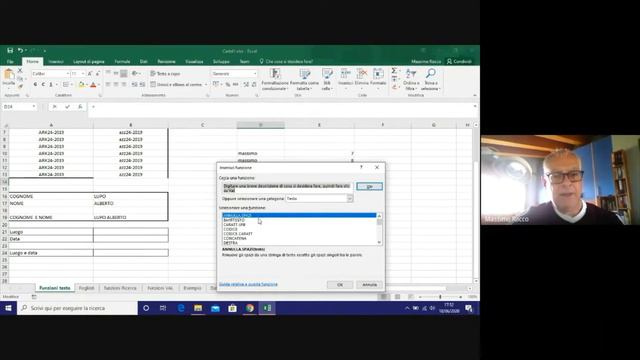Open Microsoft Edge from the taskbar
The height and width of the screenshot is (360, 640).
[x=181, y=308]
